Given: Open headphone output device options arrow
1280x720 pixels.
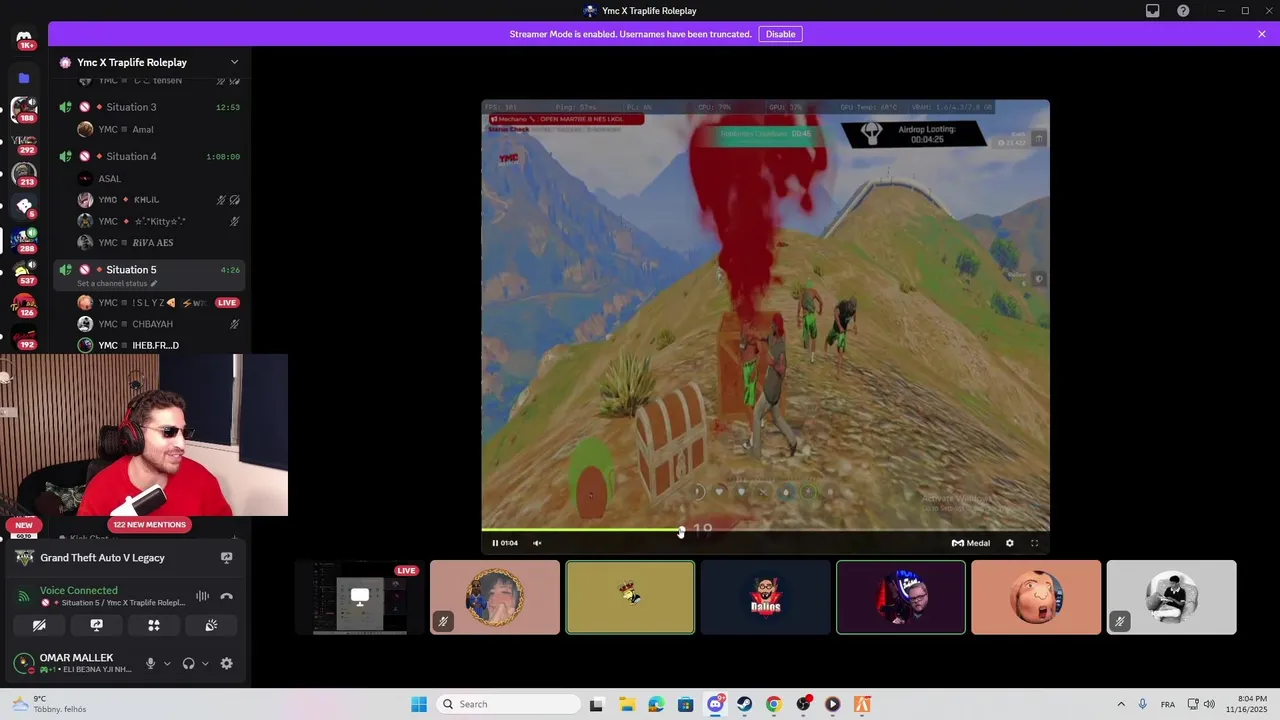Looking at the screenshot, I should click(205, 663).
